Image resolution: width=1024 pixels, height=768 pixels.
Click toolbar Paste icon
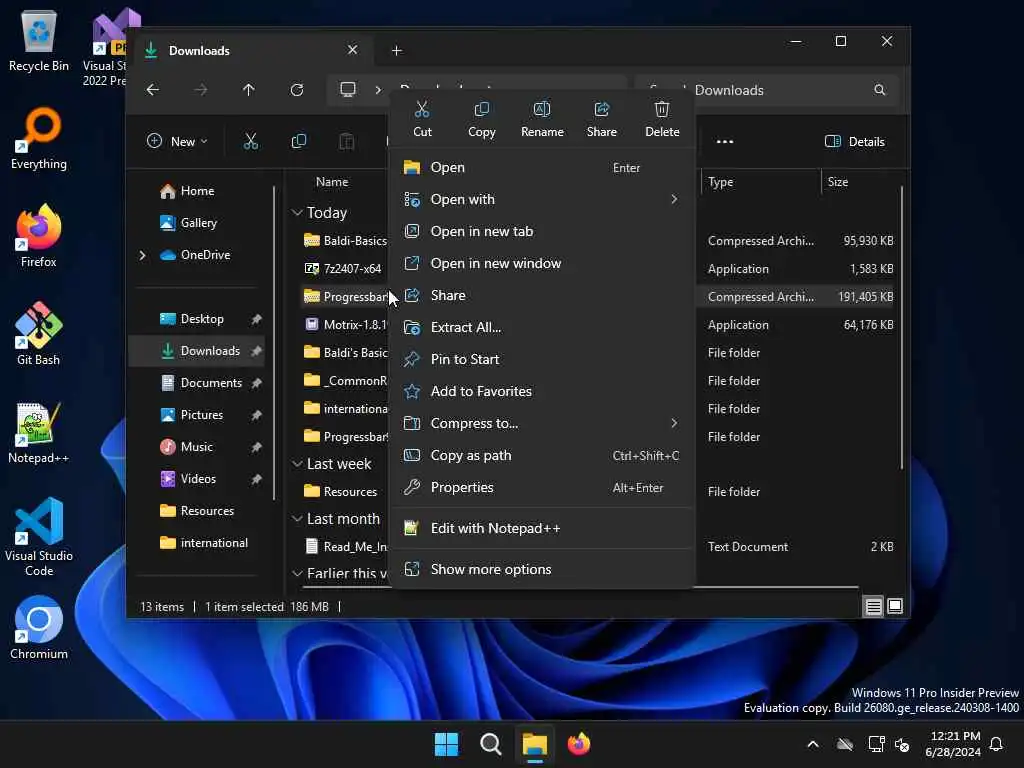[347, 141]
